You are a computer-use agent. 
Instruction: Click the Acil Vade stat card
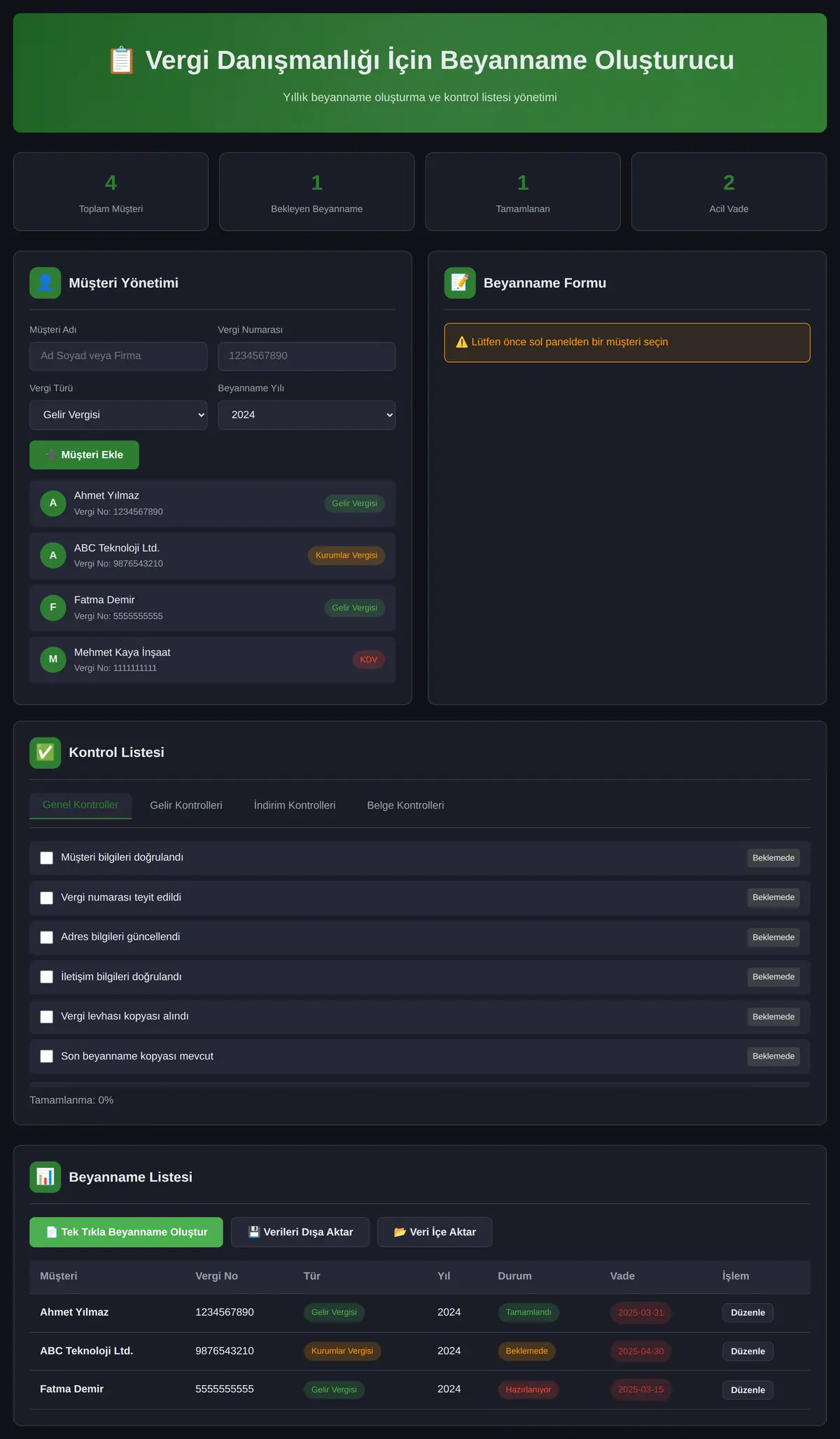(x=729, y=192)
